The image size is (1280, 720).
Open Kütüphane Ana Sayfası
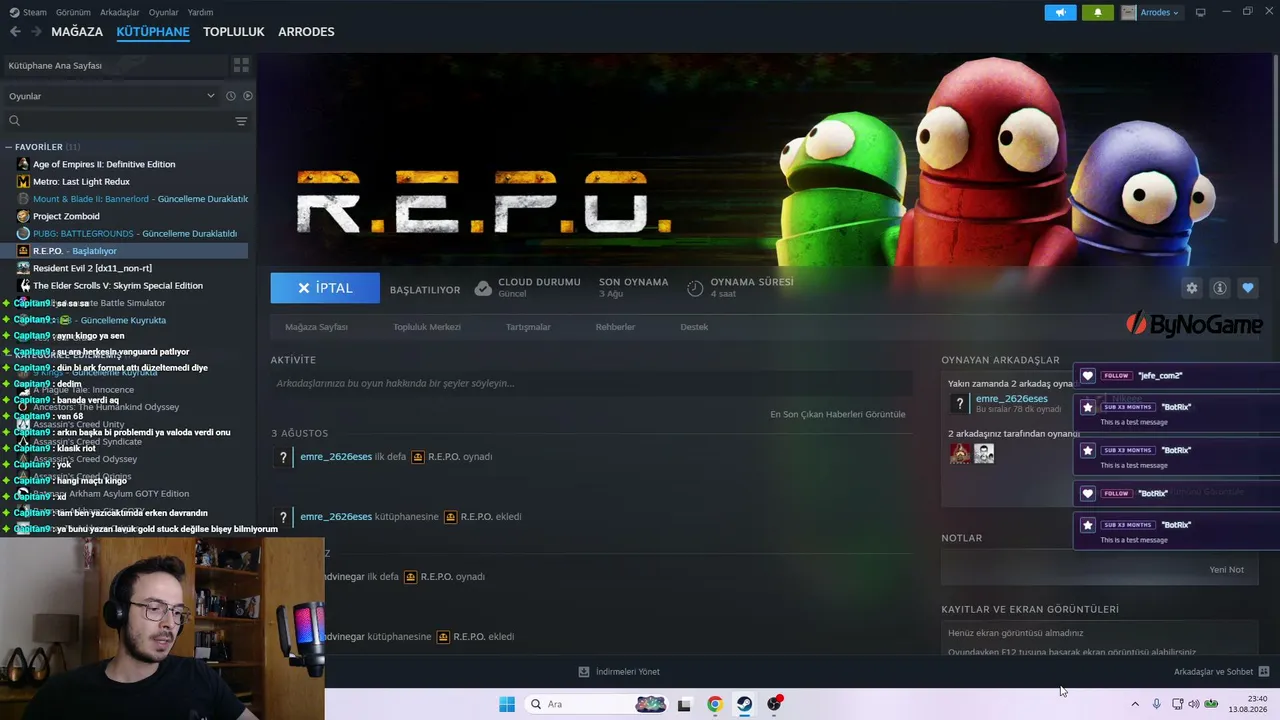pos(114,65)
